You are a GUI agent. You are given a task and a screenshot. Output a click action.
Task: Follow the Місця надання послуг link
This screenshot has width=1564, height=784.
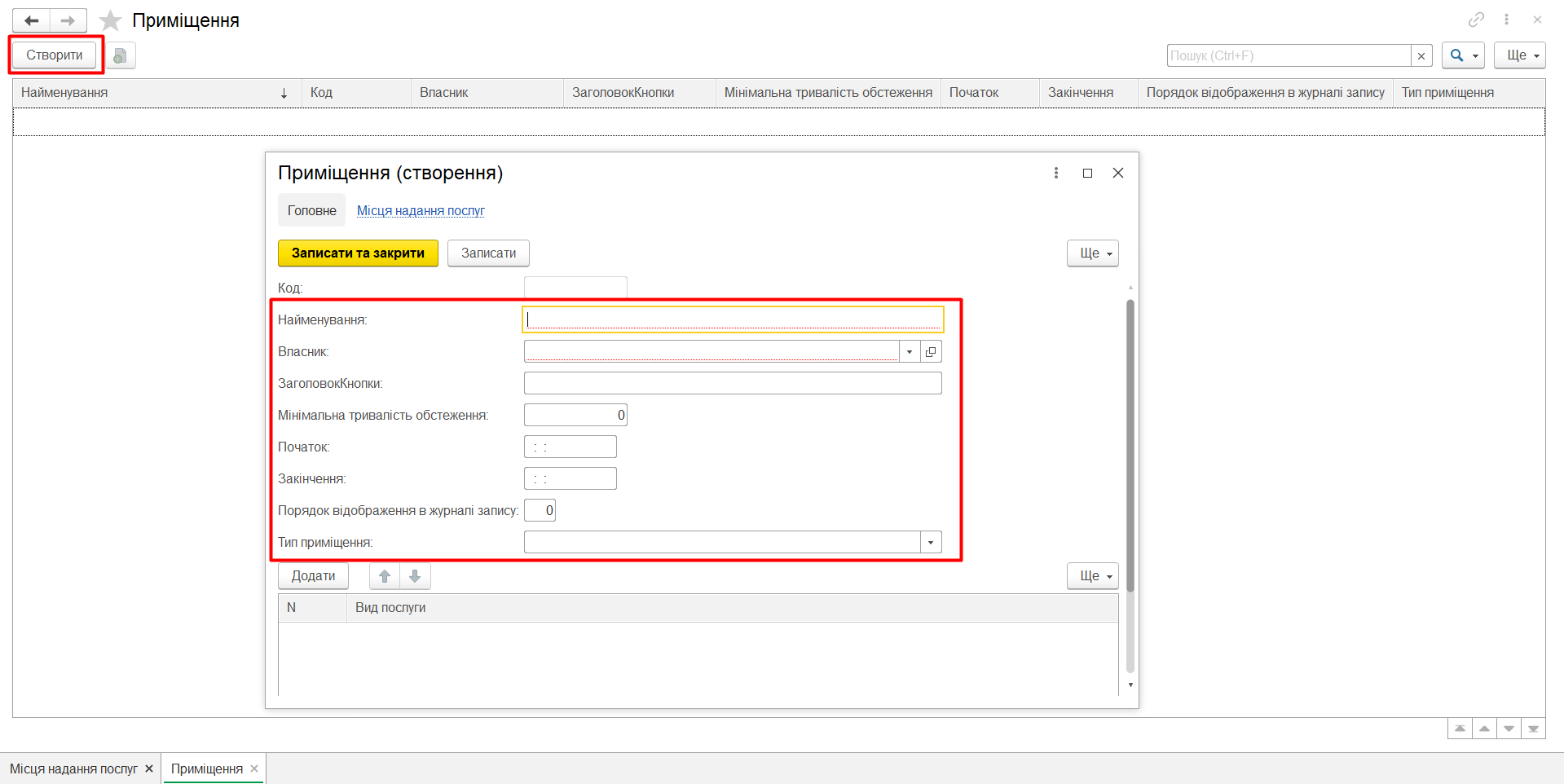click(x=421, y=210)
